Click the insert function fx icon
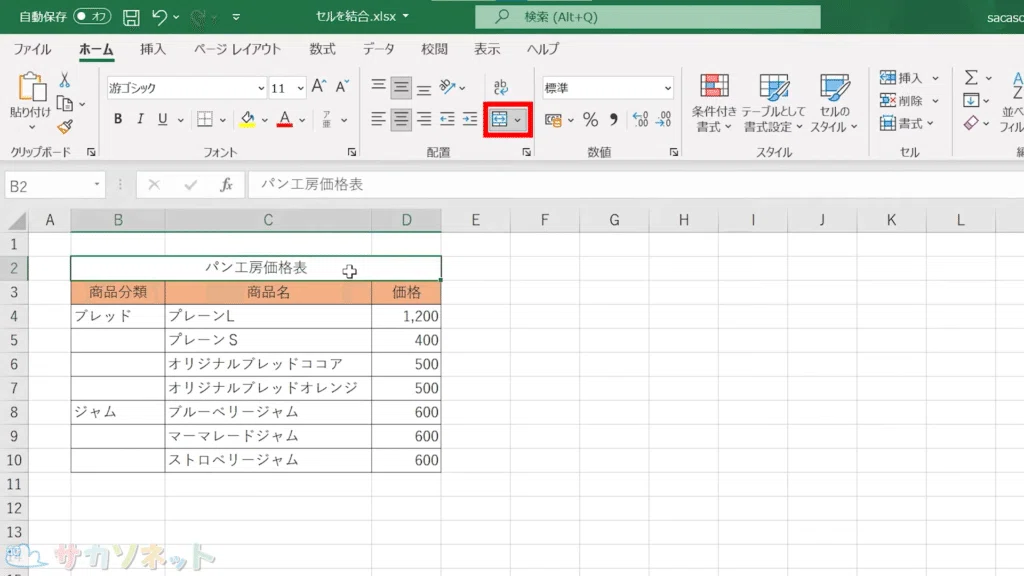This screenshot has width=1024, height=576. pyautogui.click(x=226, y=185)
